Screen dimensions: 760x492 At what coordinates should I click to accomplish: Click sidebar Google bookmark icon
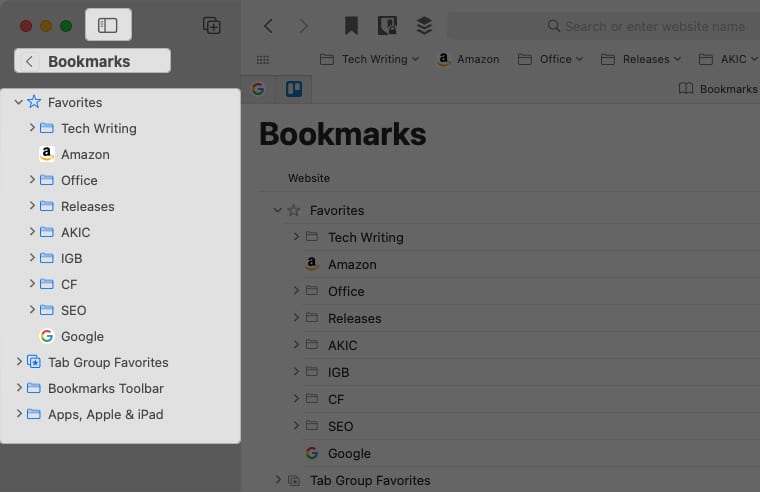point(47,336)
